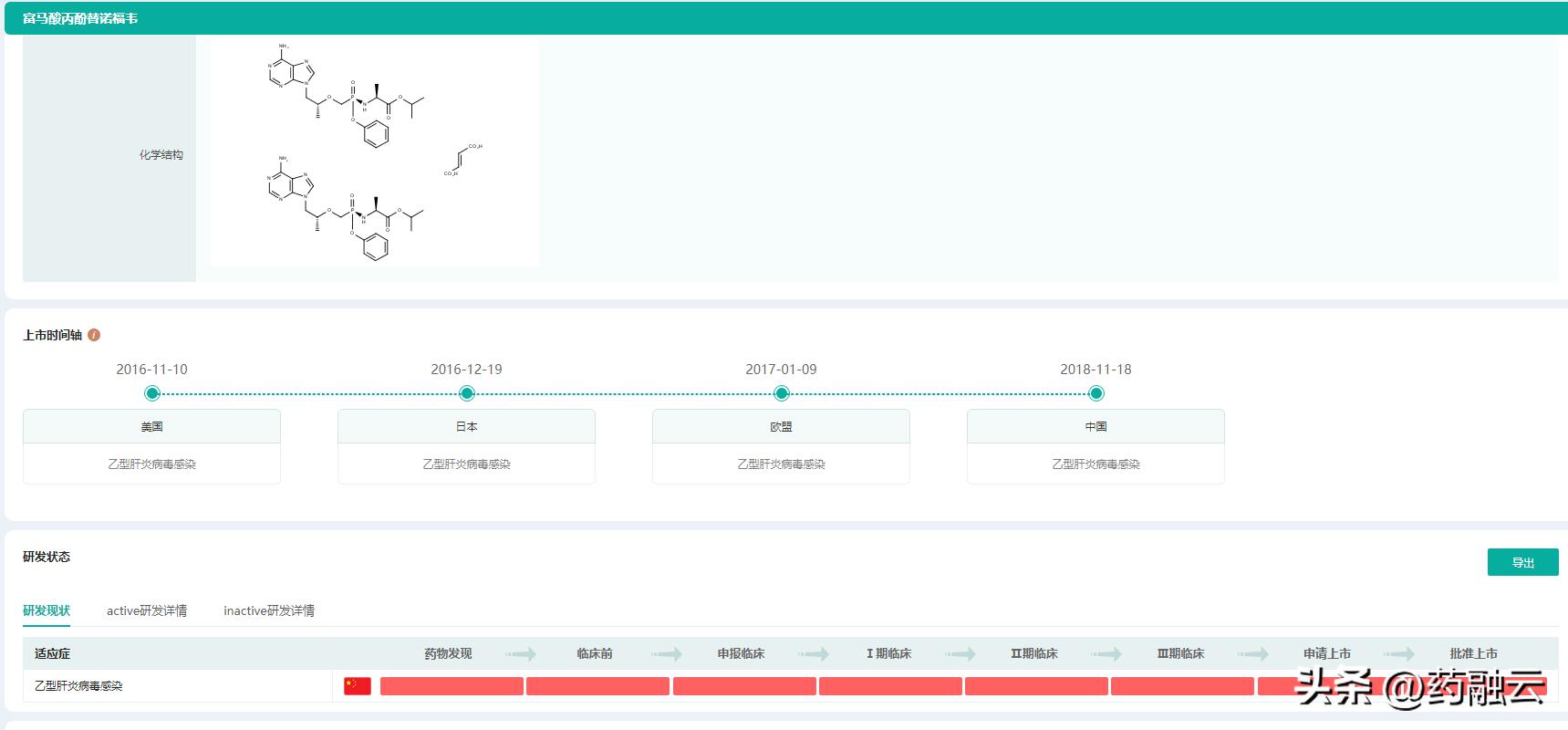Click the 导出 export button
Image resolution: width=1568 pixels, height=730 pixels.
point(1523,562)
